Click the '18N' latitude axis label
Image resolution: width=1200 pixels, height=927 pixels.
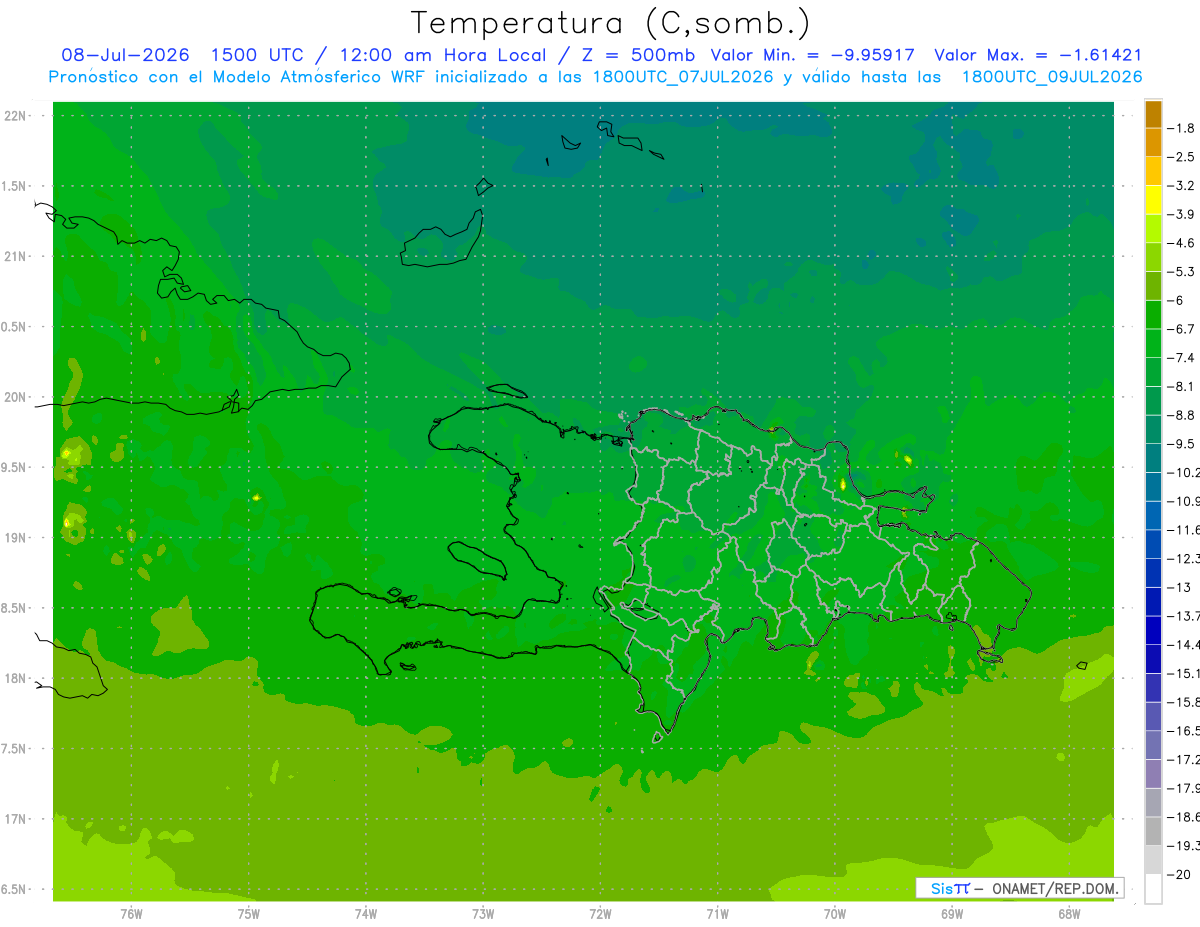pos(17,678)
